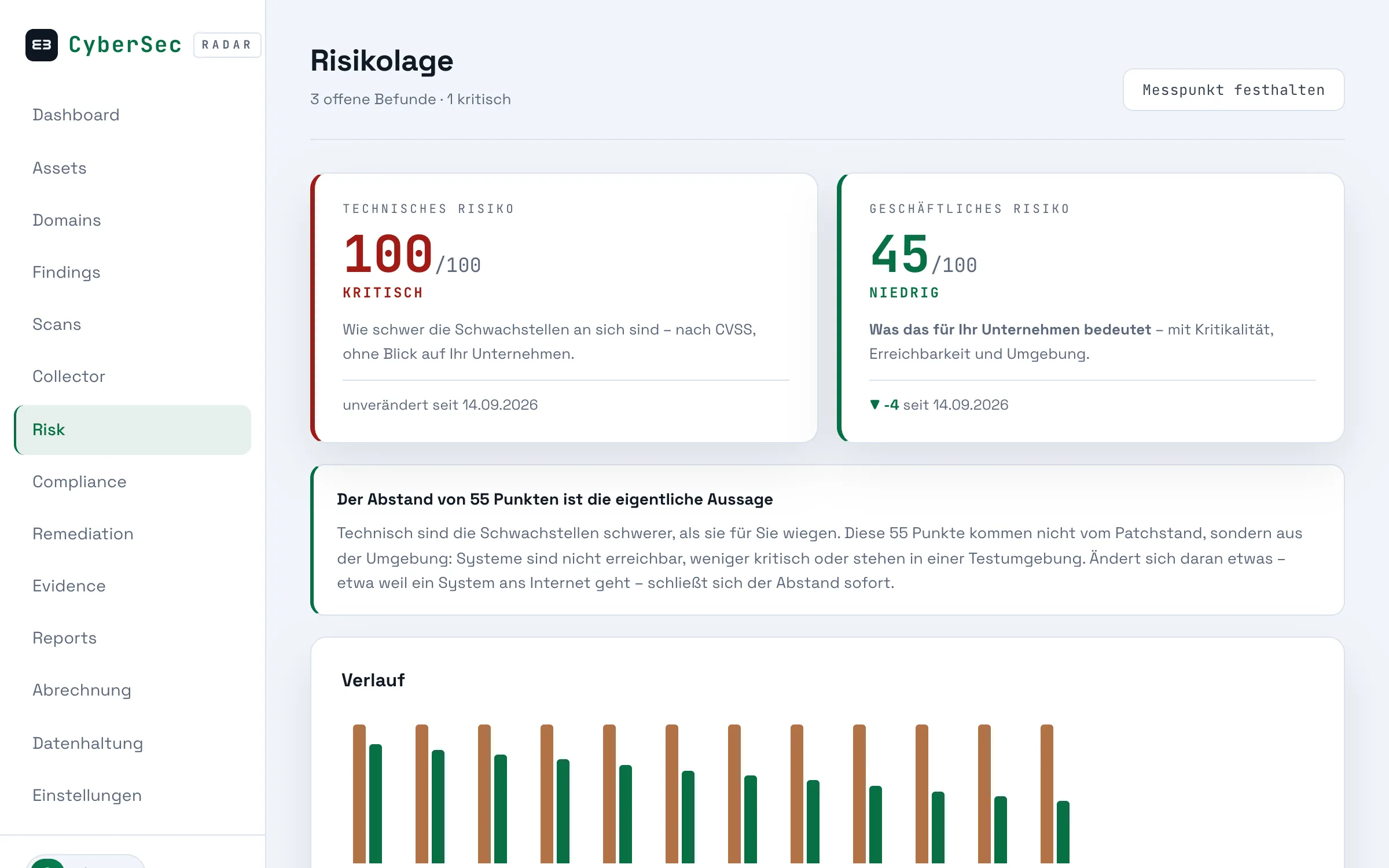Click the first green bar in Verlauf chart
The image size is (1389, 868).
[376, 804]
